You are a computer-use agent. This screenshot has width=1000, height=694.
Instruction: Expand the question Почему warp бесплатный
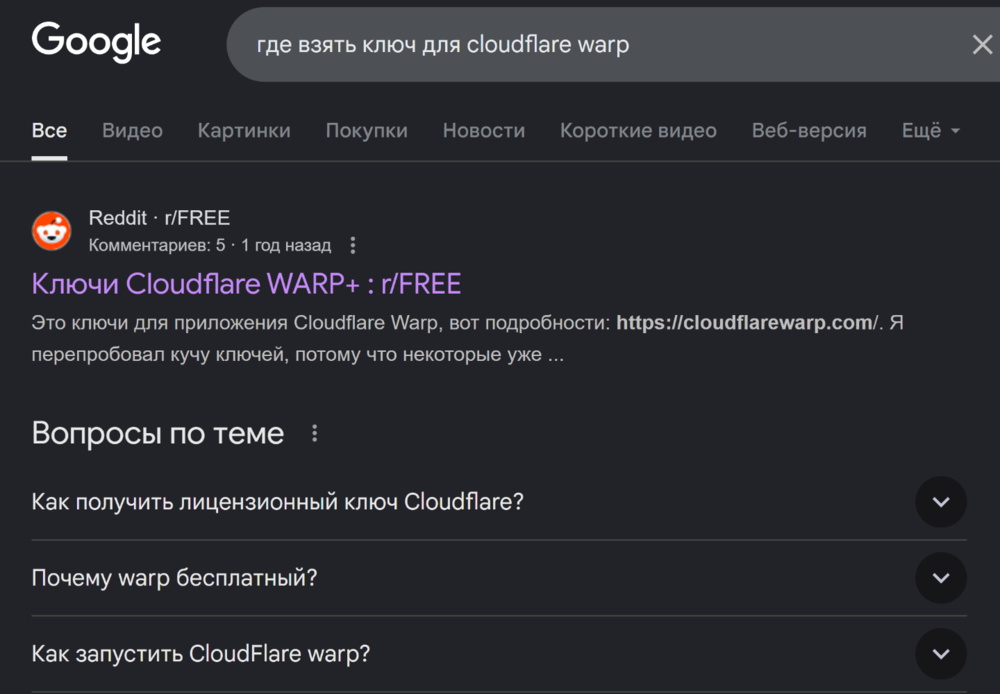[x=940, y=578]
